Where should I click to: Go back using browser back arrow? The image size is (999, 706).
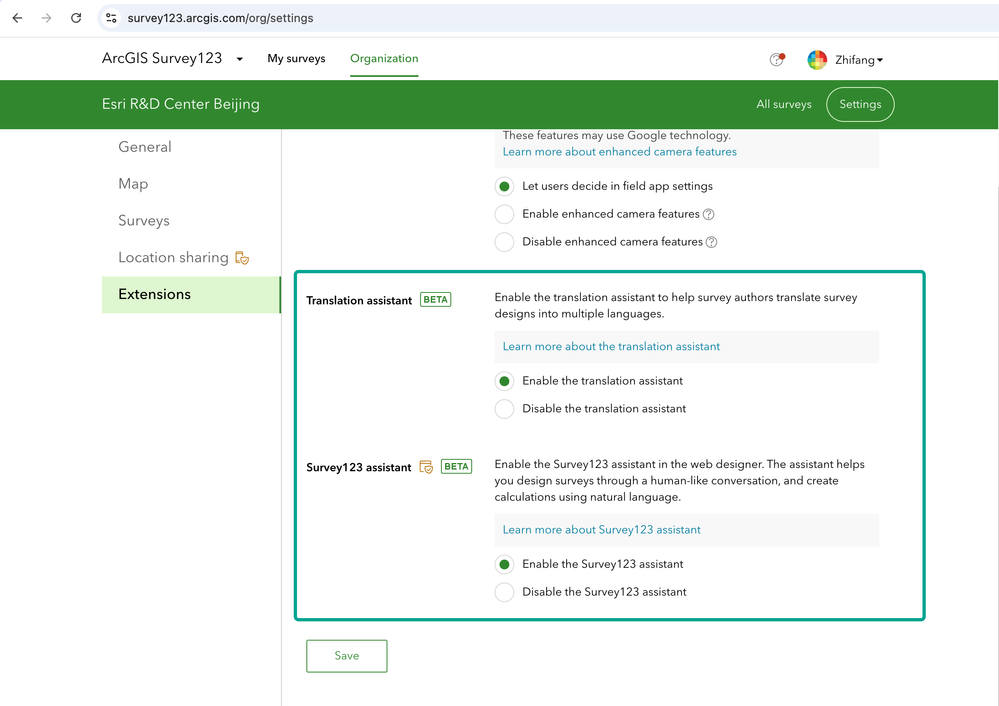17,18
